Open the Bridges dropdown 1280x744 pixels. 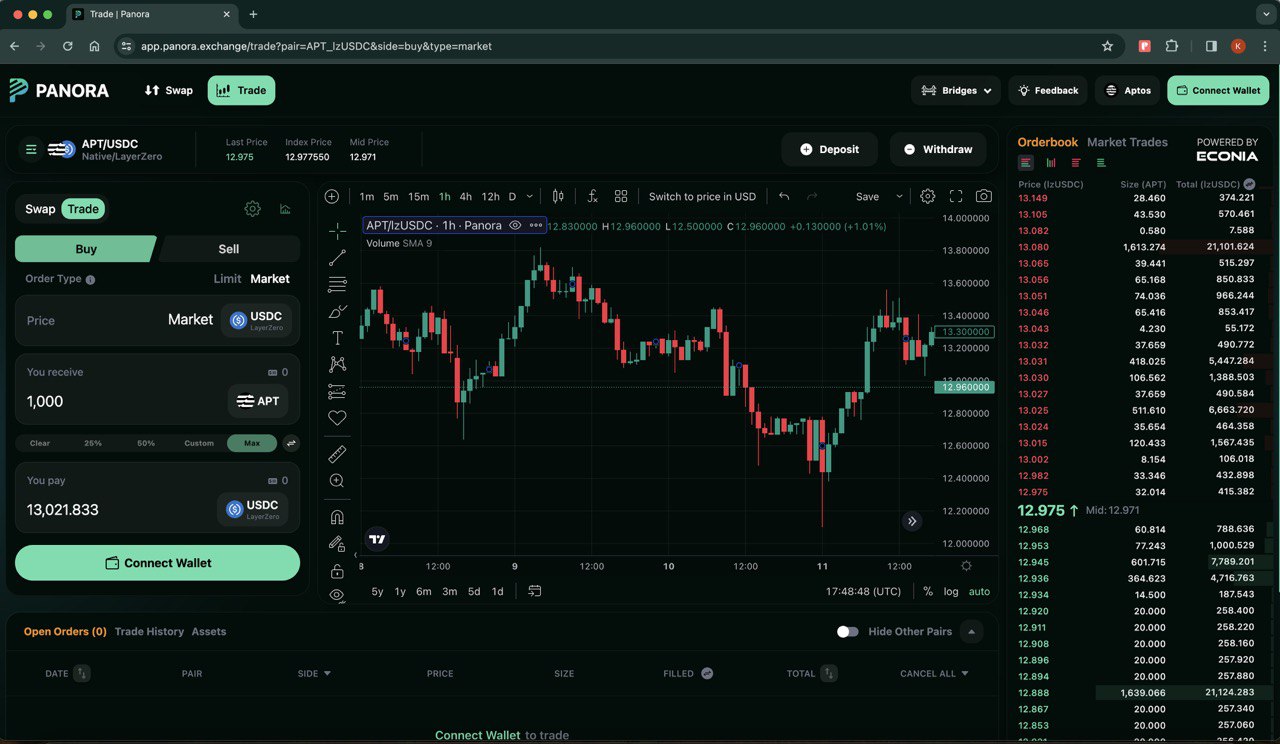tap(956, 90)
